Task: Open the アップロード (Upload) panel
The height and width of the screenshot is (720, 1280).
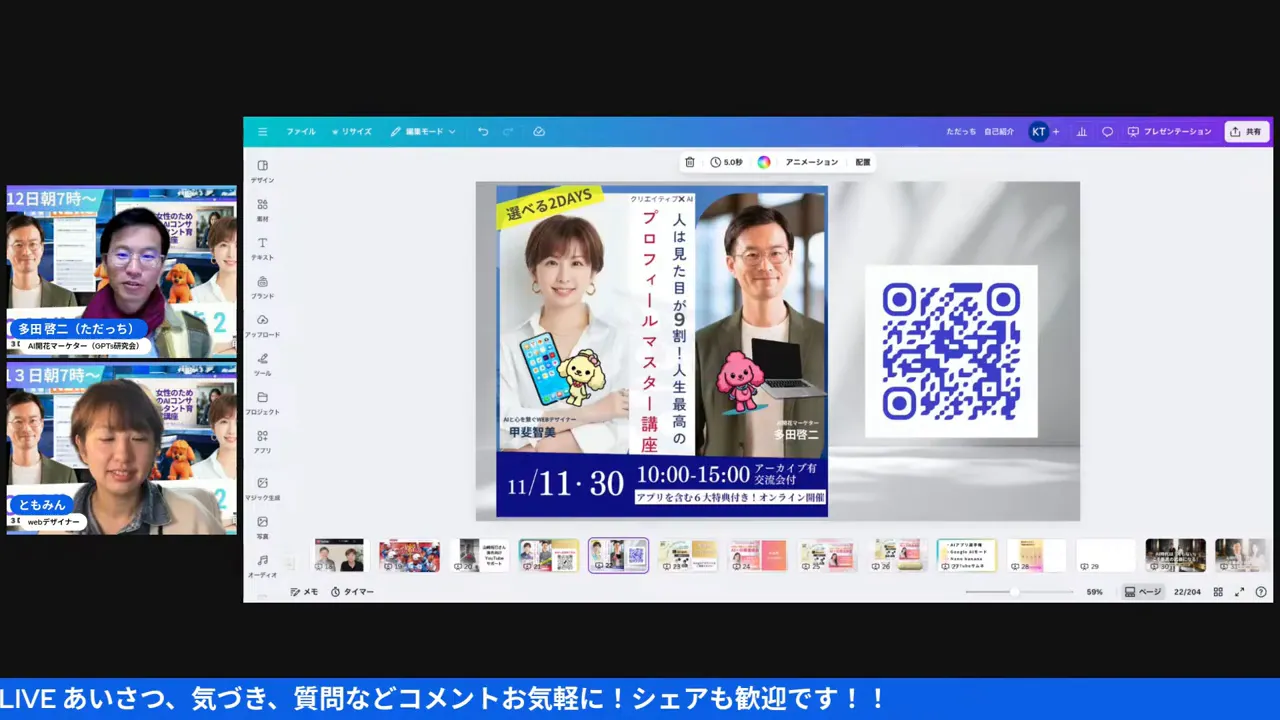Action: coord(262,325)
